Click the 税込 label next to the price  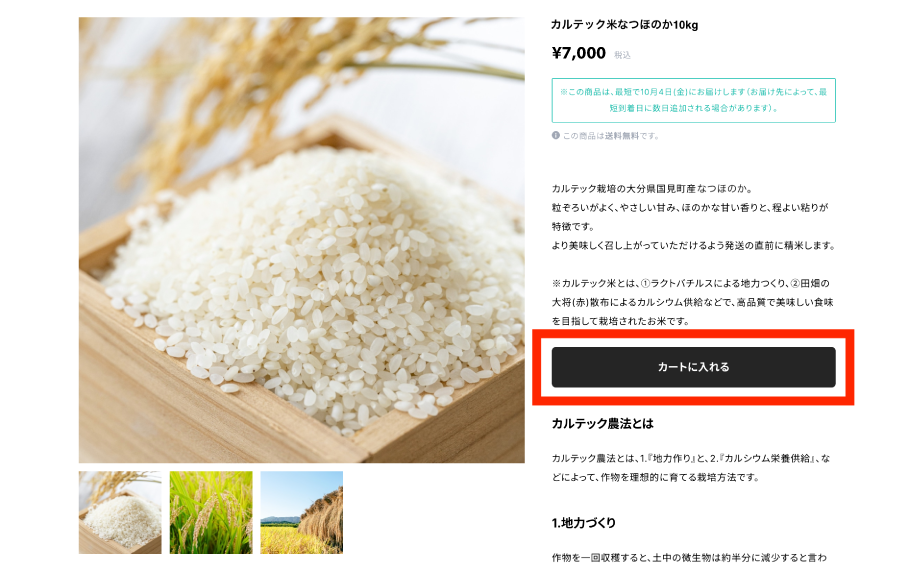coord(622,55)
